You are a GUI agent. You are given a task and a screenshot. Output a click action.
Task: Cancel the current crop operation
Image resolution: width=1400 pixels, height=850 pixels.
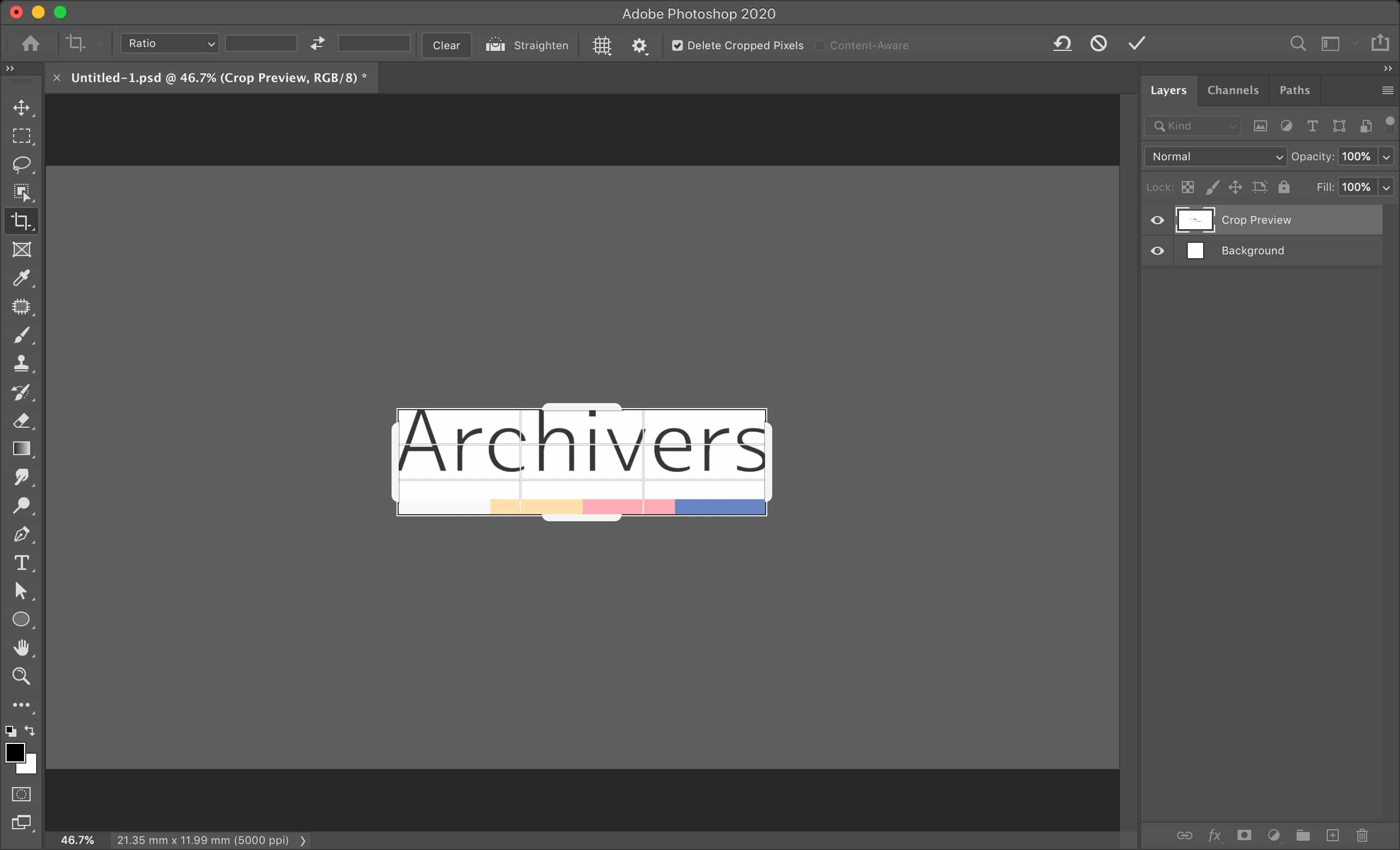point(1098,44)
